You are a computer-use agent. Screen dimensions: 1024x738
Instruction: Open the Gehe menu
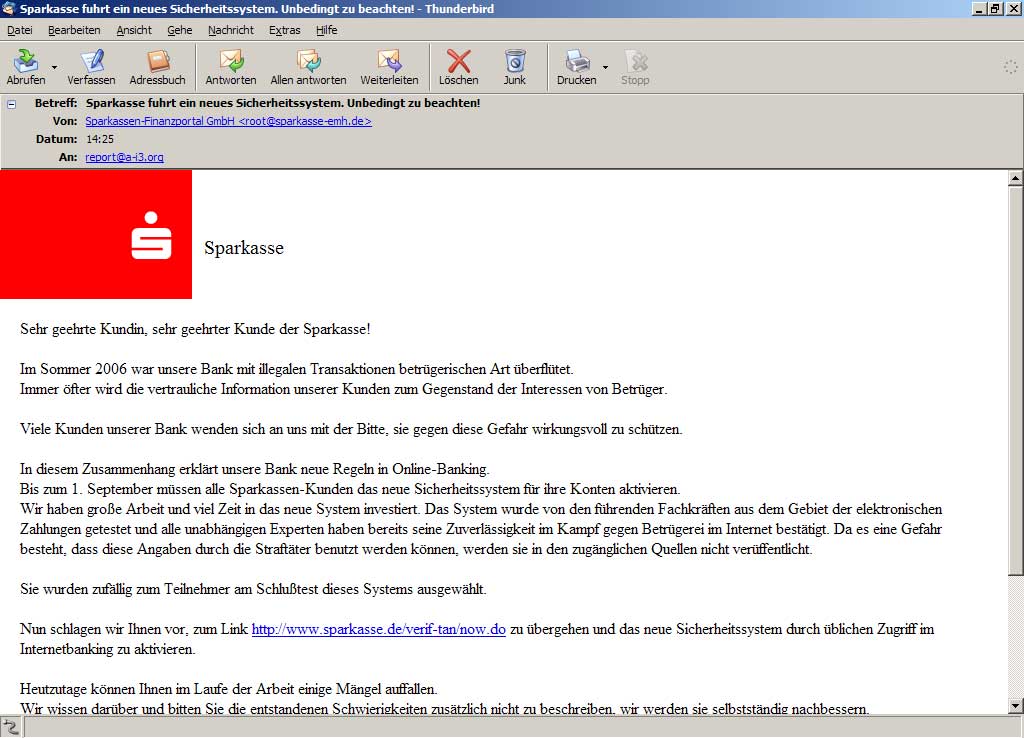point(180,30)
